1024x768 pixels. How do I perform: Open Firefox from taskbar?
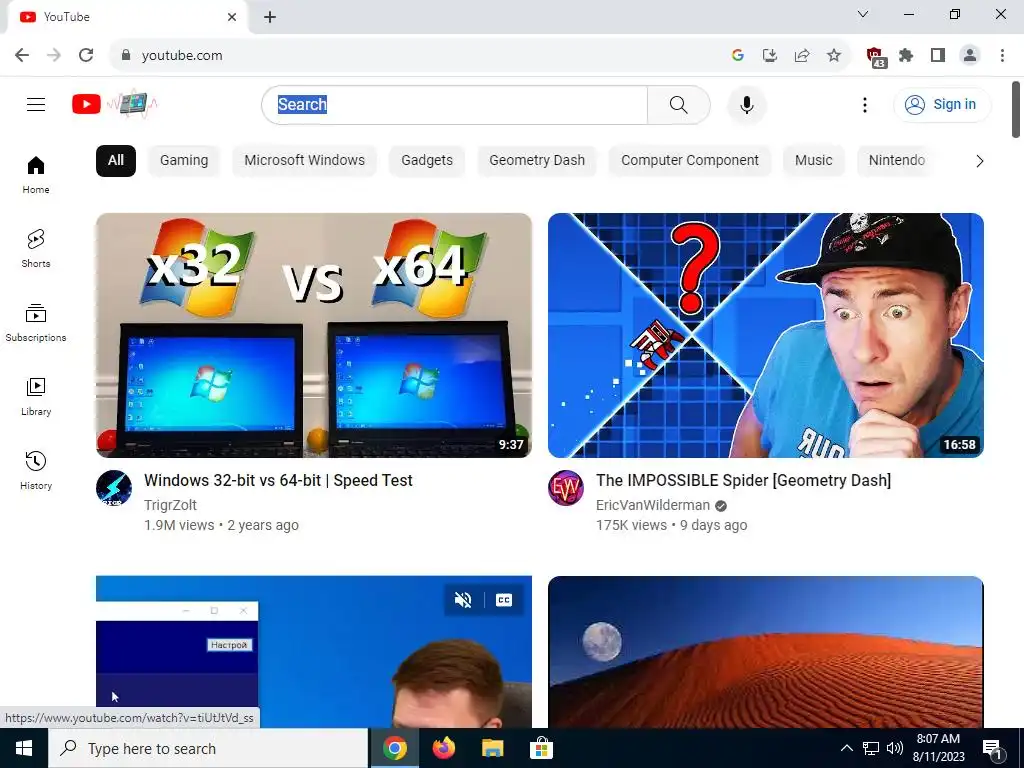[x=444, y=748]
